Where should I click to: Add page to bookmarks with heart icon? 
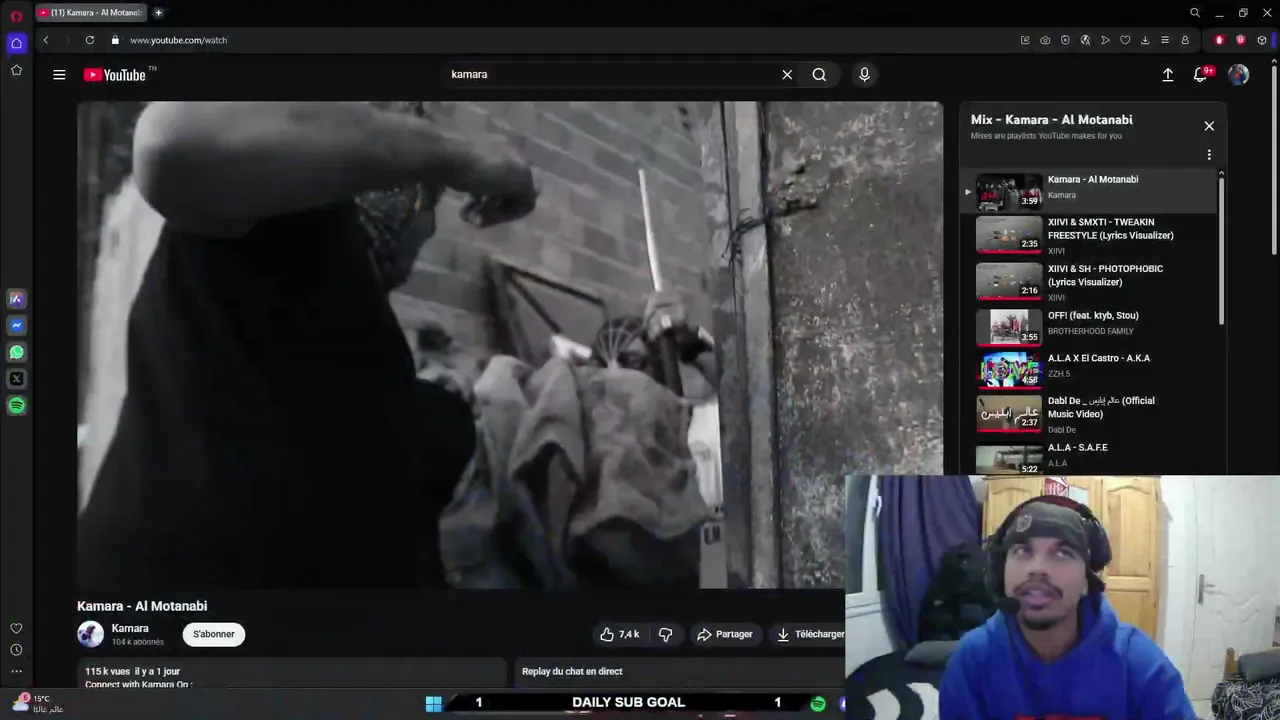(x=1125, y=40)
